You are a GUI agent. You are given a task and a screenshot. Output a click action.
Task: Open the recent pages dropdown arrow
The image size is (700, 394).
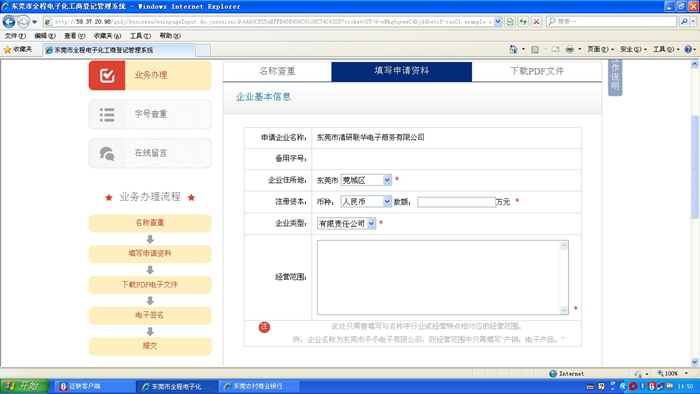pyautogui.click(x=34, y=21)
